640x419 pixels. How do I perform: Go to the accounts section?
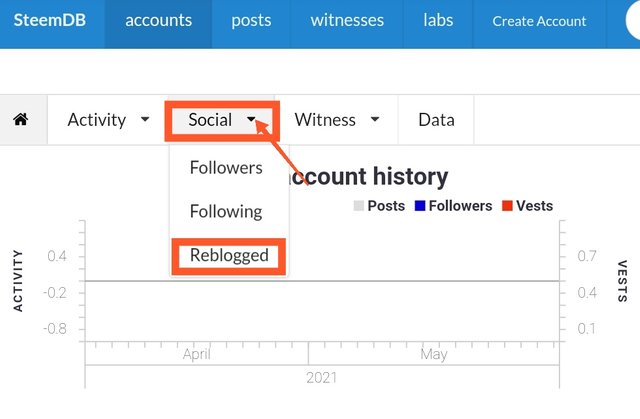coord(158,21)
